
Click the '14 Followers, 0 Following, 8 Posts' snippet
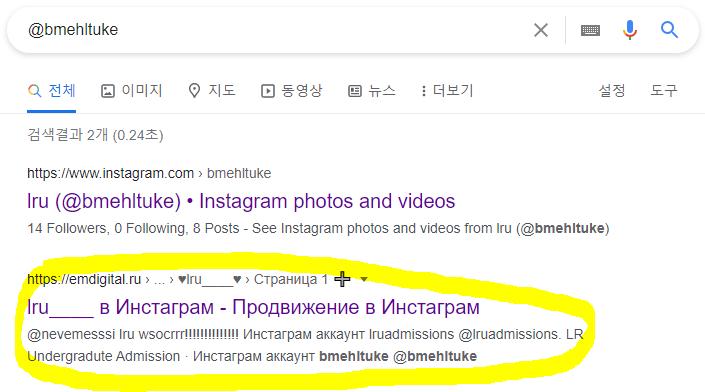point(133,228)
